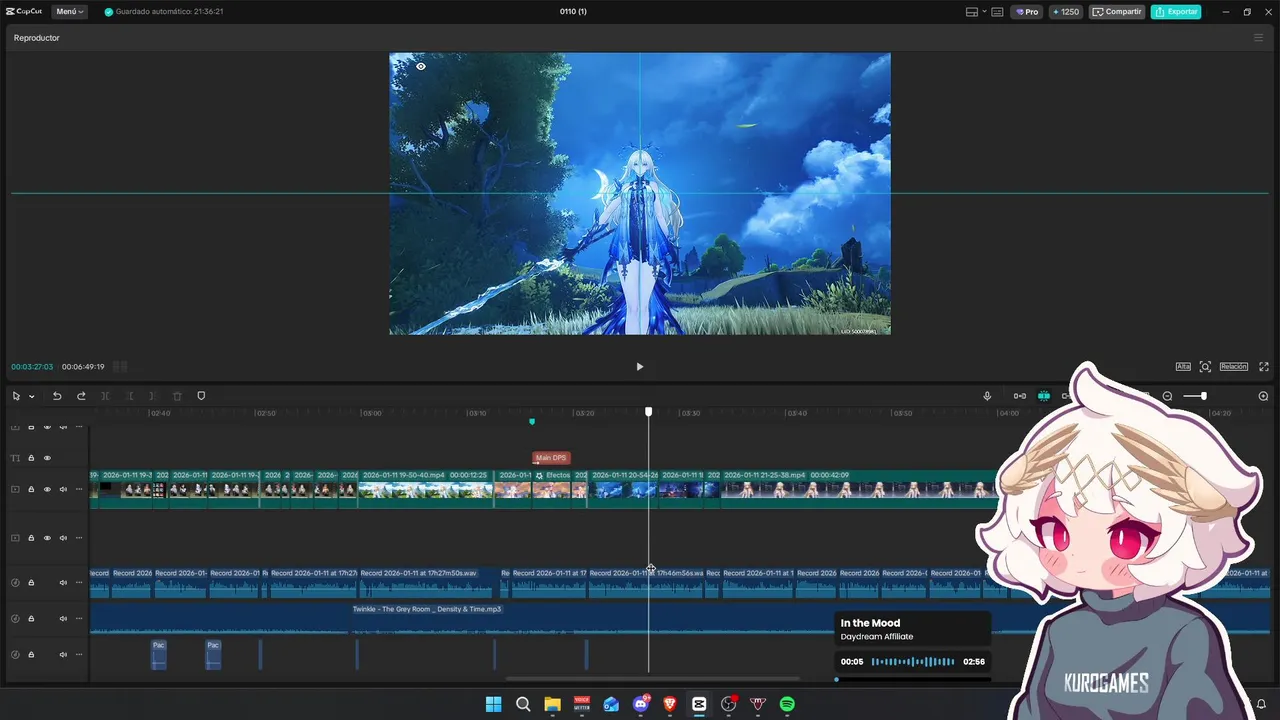
Task: Click the white playhead handle on the ruler
Action: 649,412
